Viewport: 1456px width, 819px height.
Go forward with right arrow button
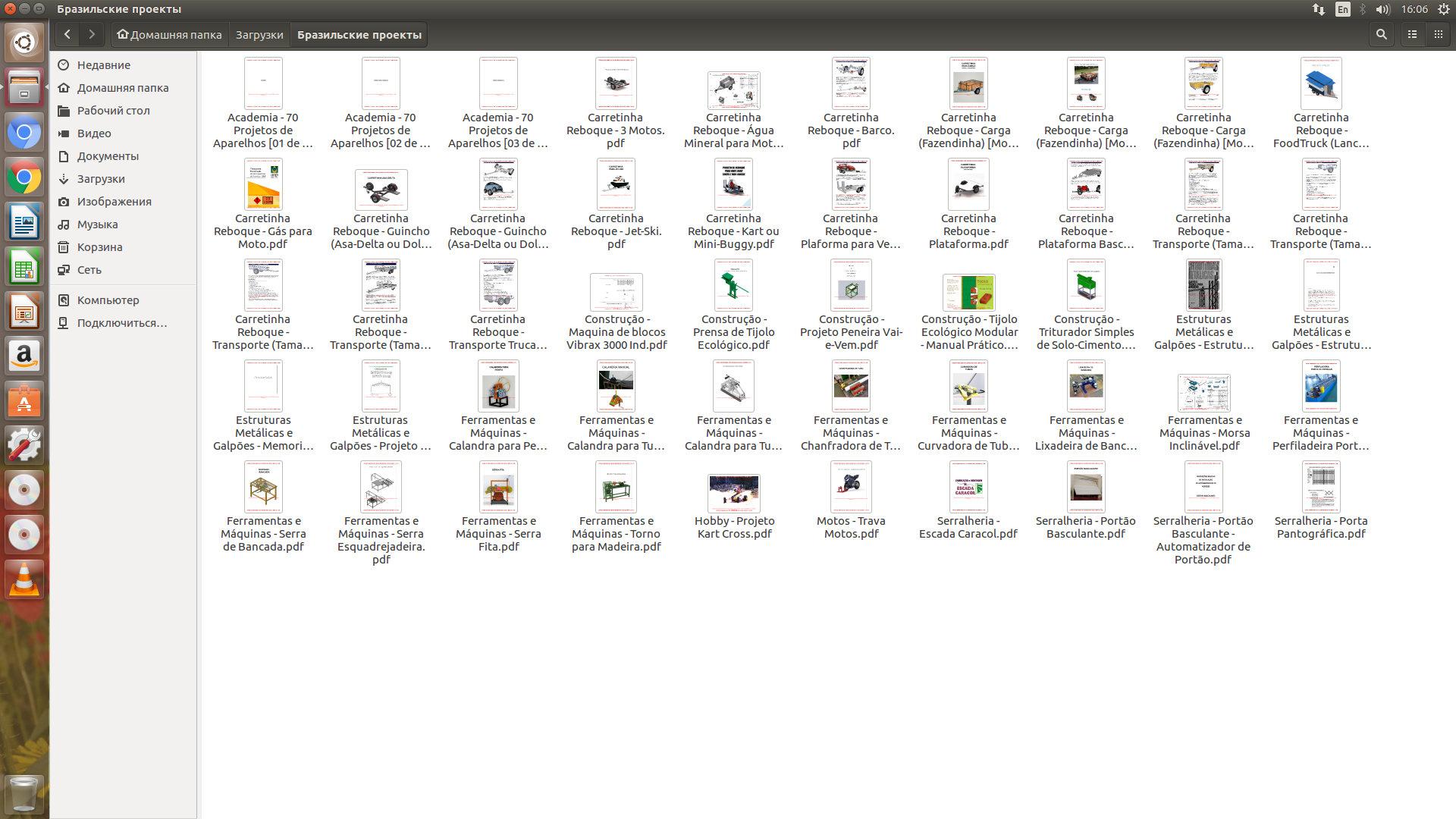[x=92, y=34]
